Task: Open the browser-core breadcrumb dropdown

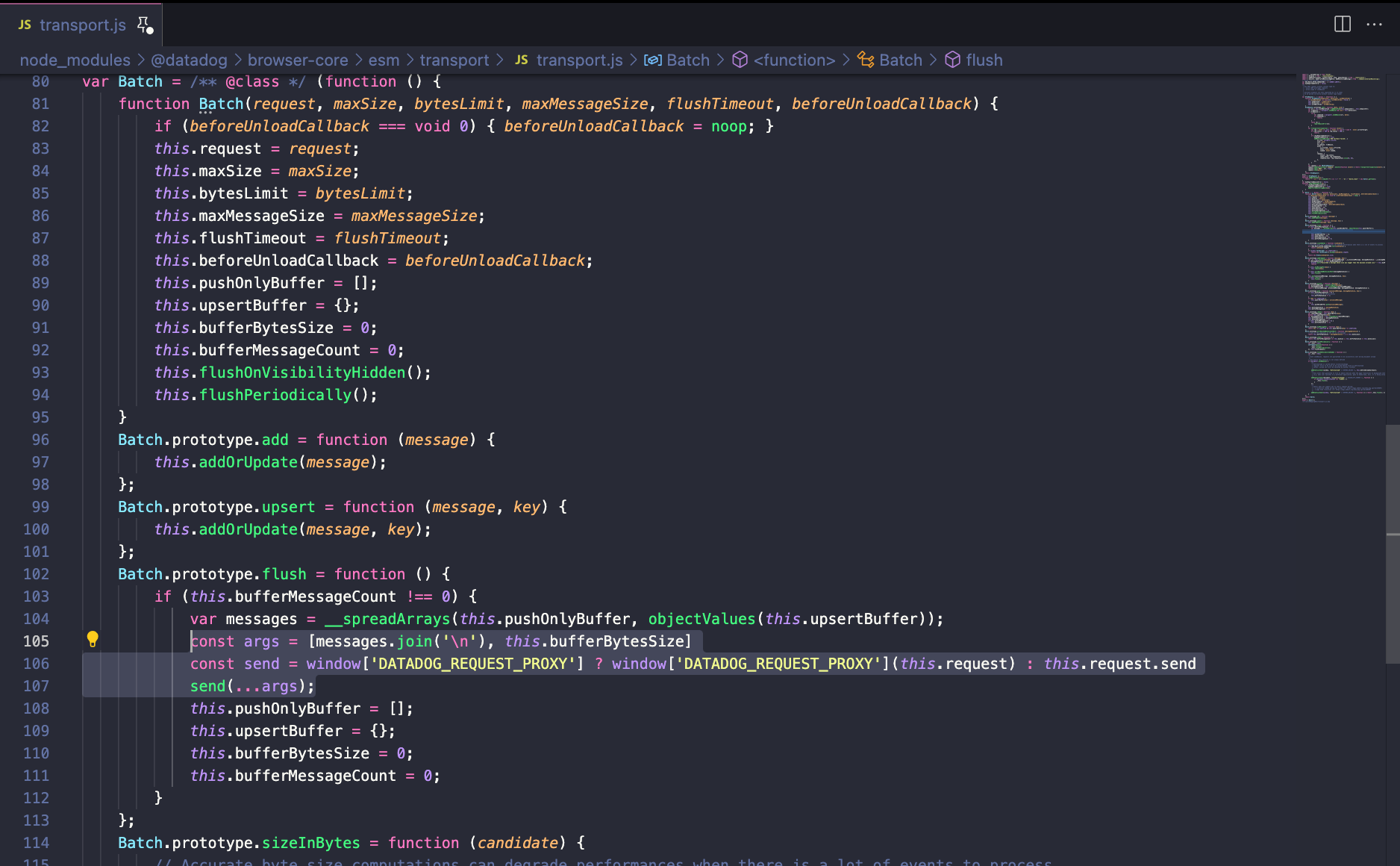Action: coord(298,60)
